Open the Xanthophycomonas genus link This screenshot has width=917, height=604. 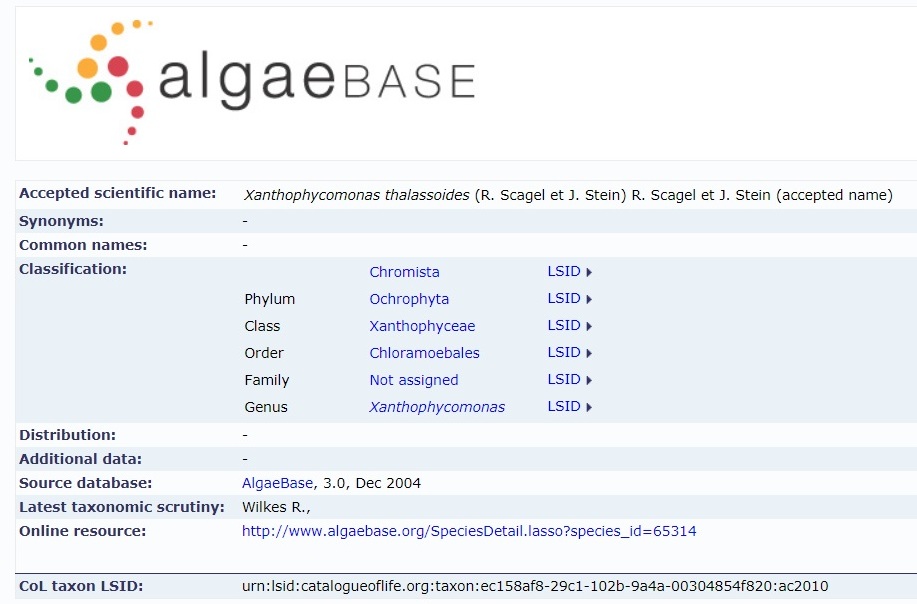coord(437,406)
